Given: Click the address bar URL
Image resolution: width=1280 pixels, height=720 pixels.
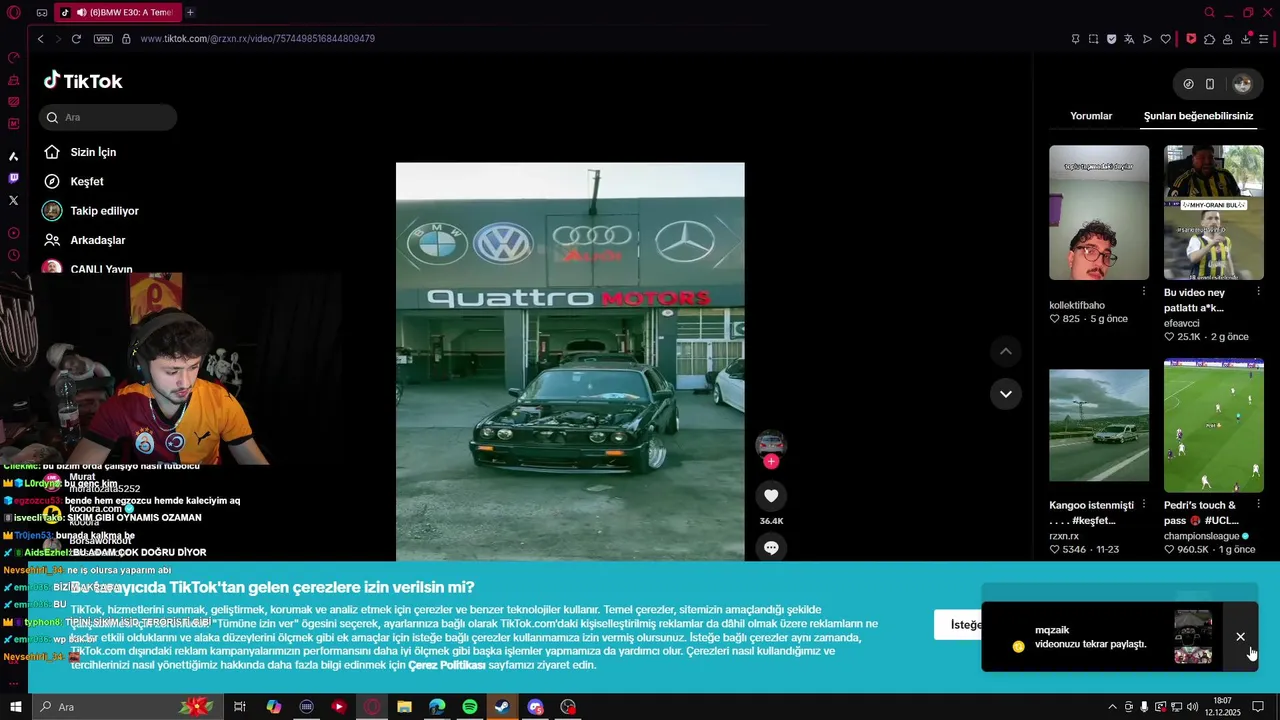Looking at the screenshot, I should point(258,39).
